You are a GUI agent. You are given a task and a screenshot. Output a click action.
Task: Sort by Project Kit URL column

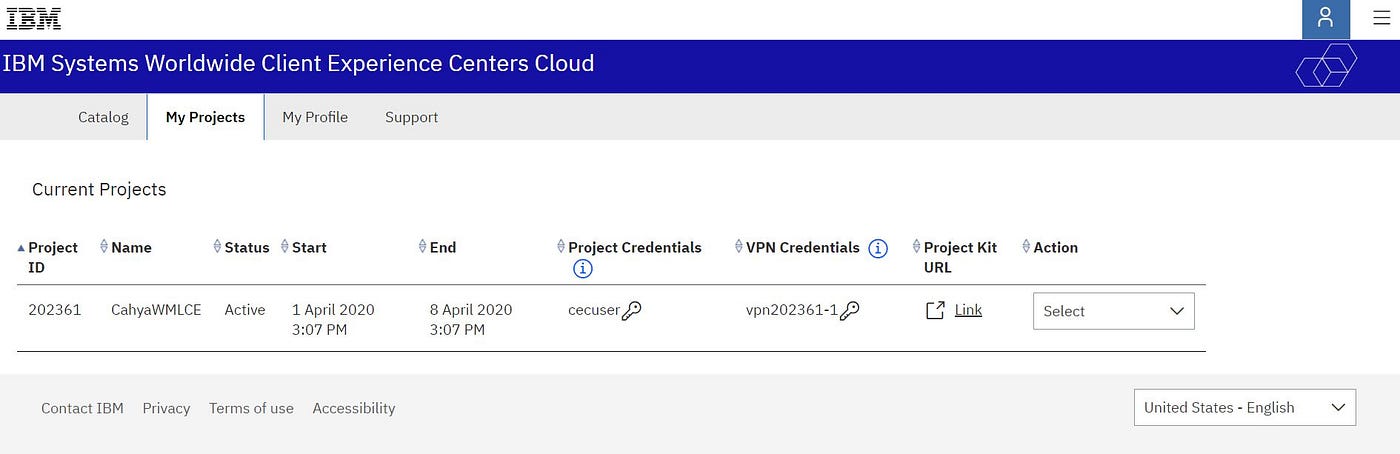point(917,247)
